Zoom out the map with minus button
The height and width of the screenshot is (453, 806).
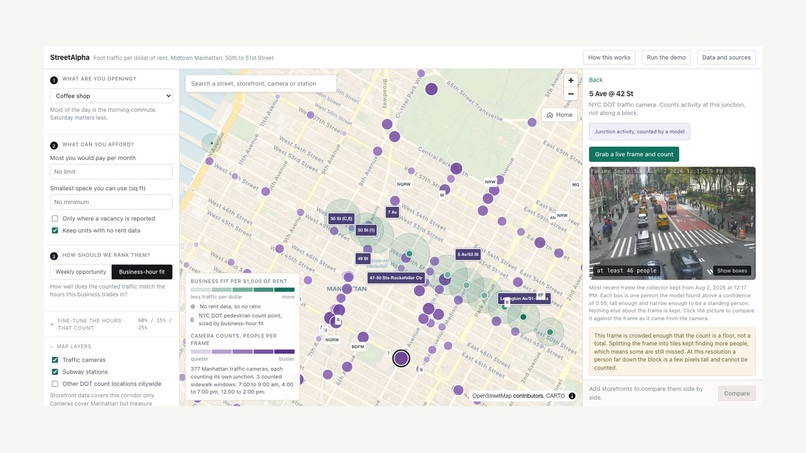coord(571,94)
